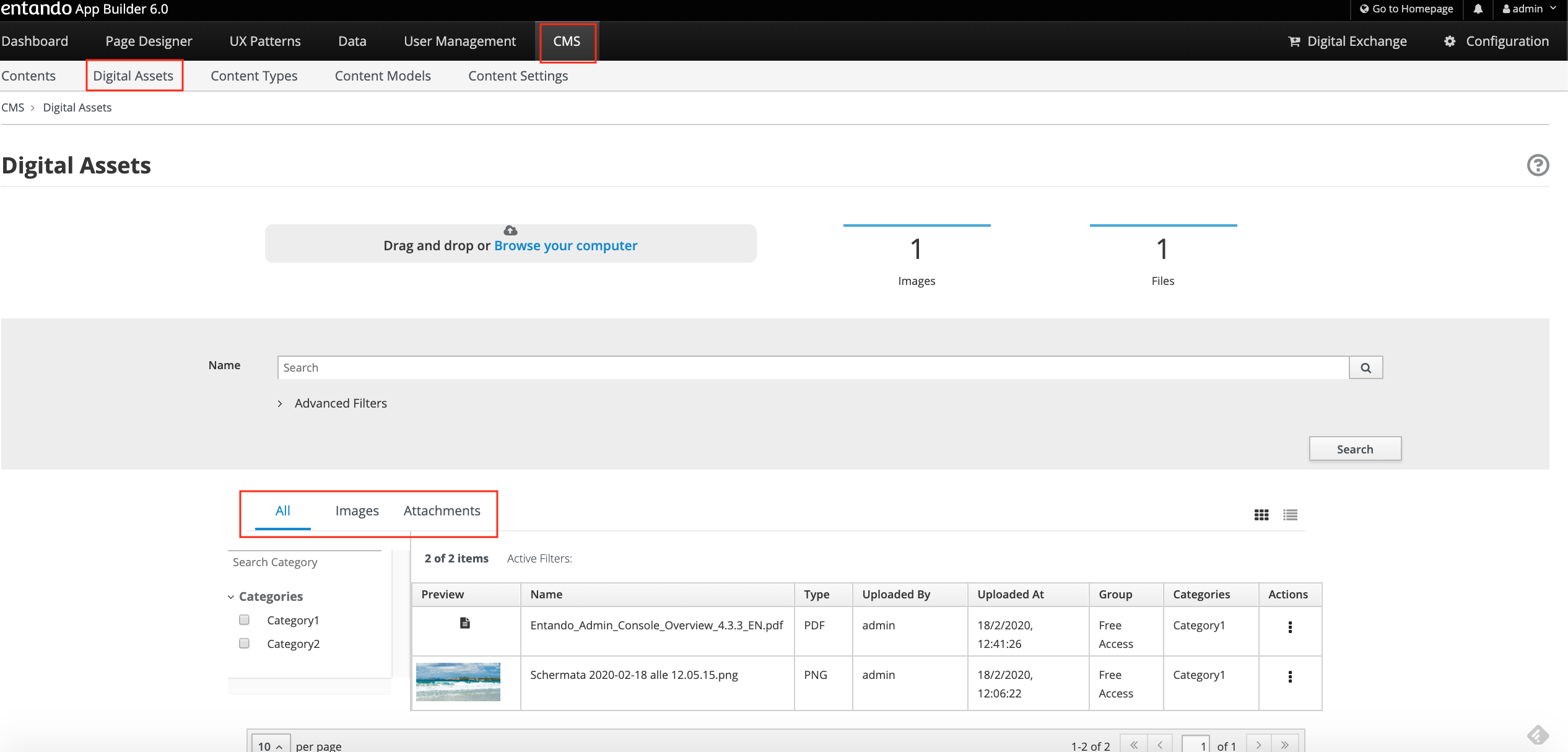Viewport: 1568px width, 752px height.
Task: Open the notifications bell icon
Action: point(1478,9)
